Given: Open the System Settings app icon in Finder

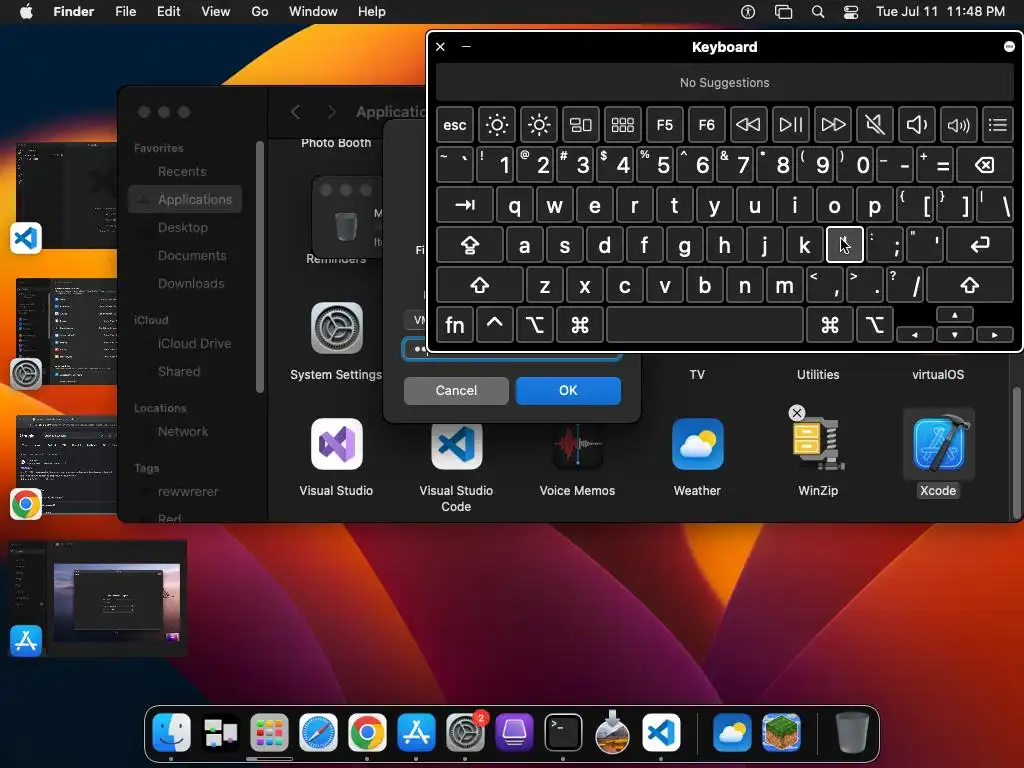Looking at the screenshot, I should 336,328.
